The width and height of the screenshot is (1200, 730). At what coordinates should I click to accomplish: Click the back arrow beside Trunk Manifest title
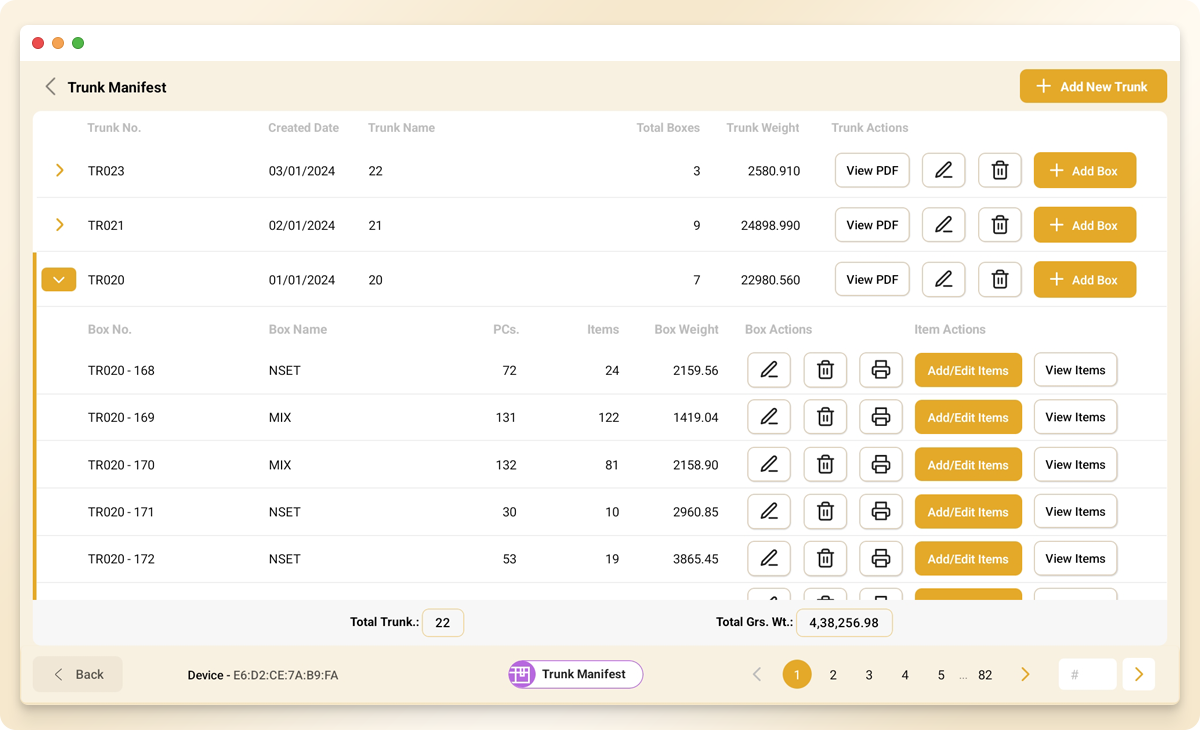tap(50, 87)
